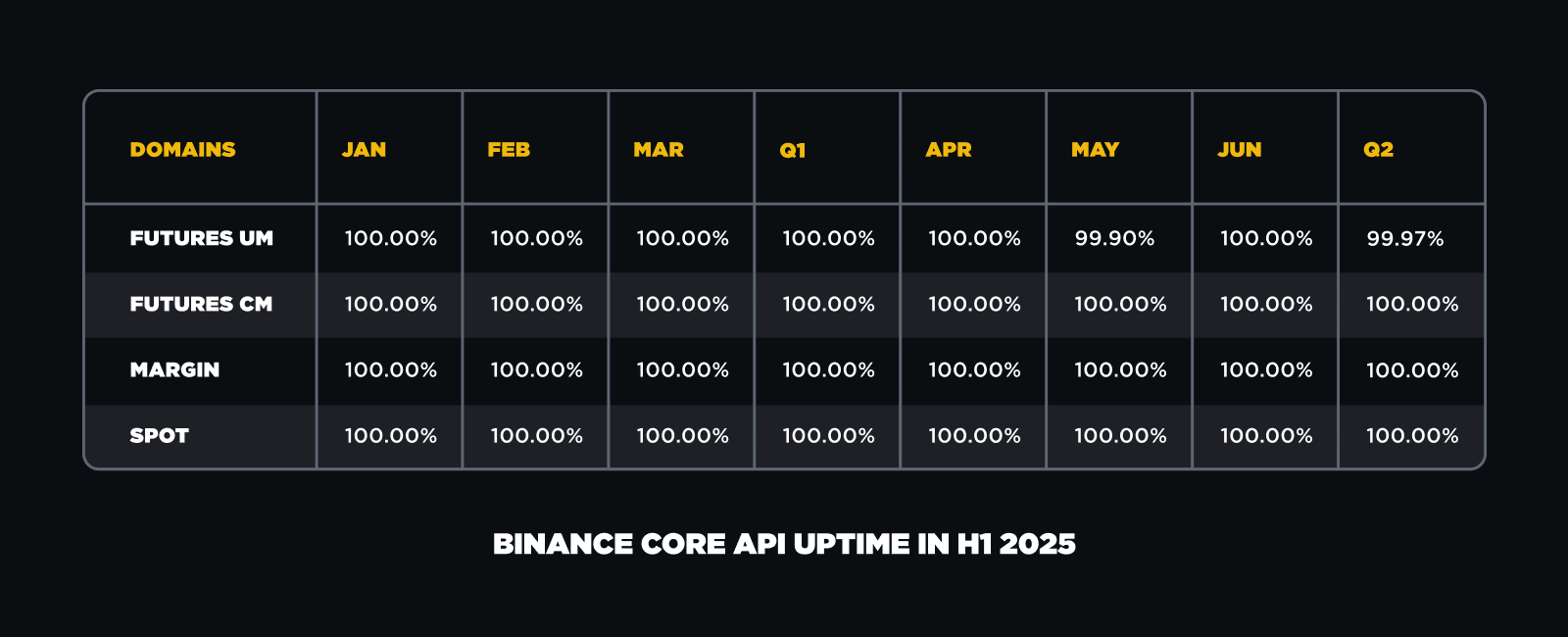The width and height of the screenshot is (1568, 637).
Task: Click the Margin Q1 uptime value
Action: point(828,369)
